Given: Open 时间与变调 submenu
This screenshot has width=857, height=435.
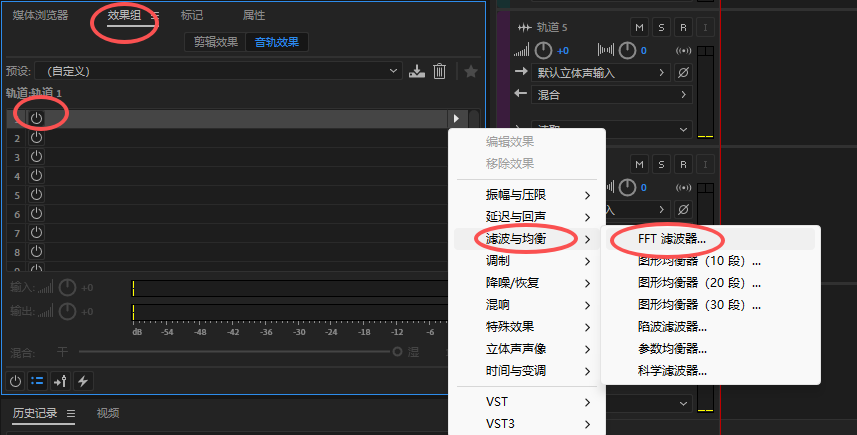Looking at the screenshot, I should tap(525, 371).
